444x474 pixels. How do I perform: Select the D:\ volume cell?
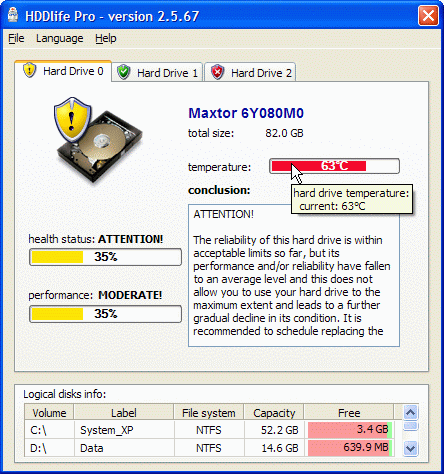point(49,448)
